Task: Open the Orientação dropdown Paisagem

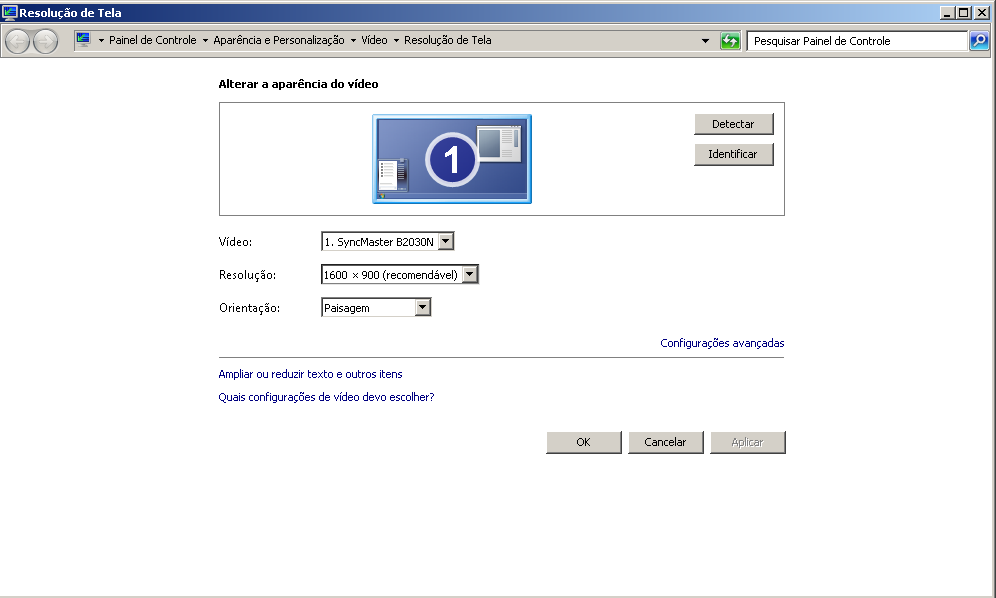Action: (376, 308)
